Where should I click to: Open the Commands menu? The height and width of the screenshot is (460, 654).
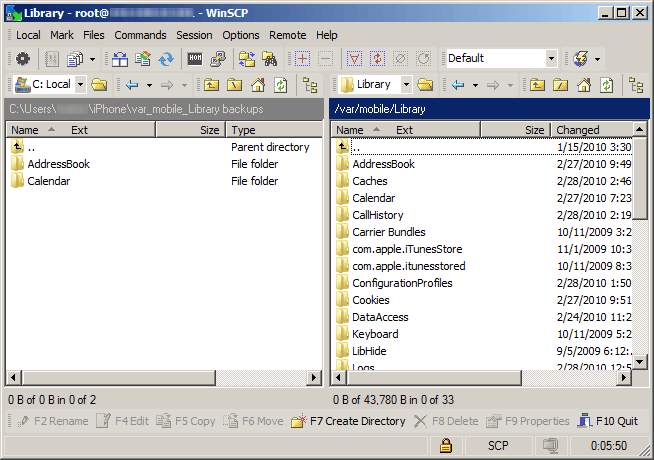(x=140, y=35)
